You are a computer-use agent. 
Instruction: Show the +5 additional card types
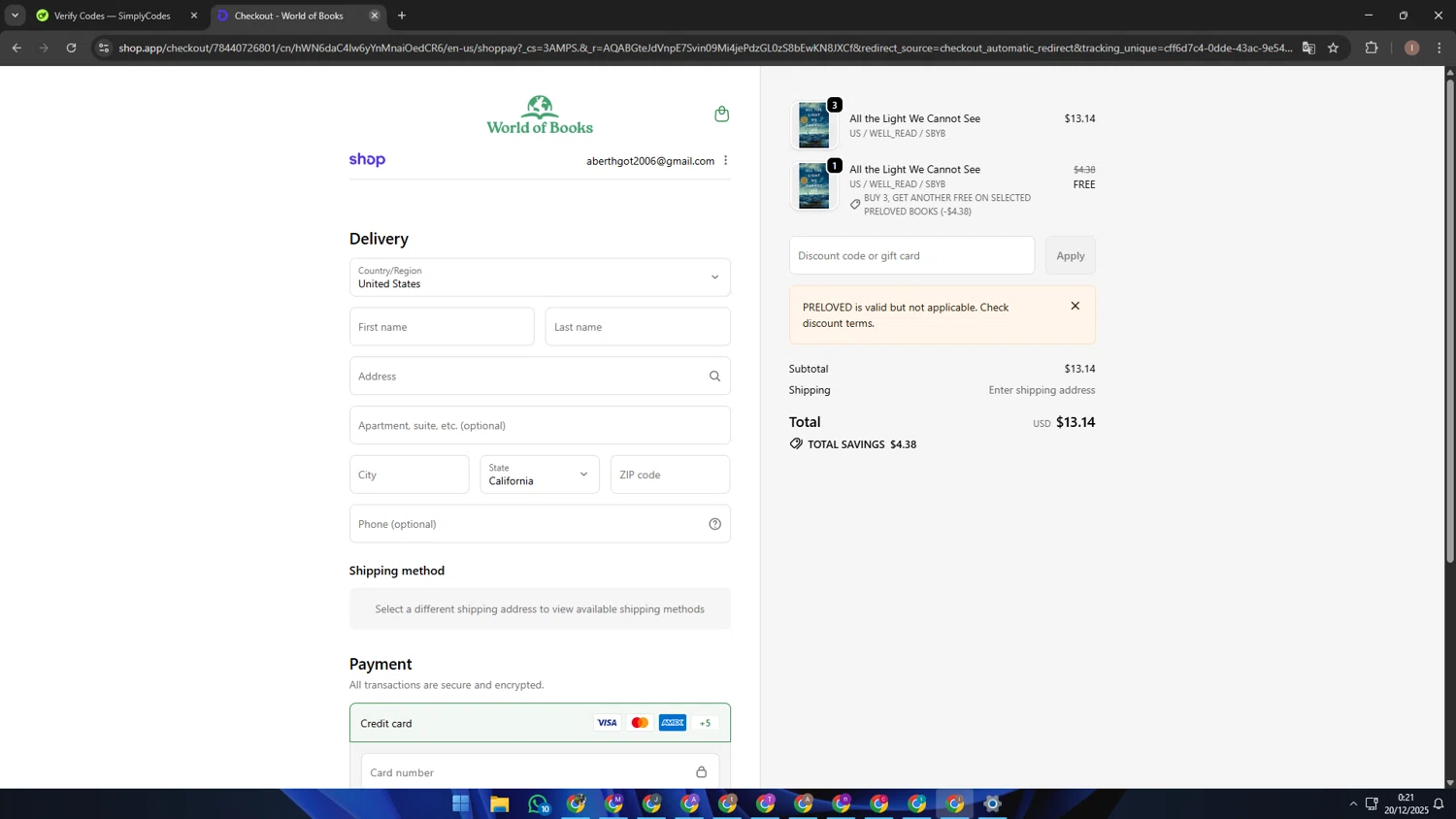[705, 723]
